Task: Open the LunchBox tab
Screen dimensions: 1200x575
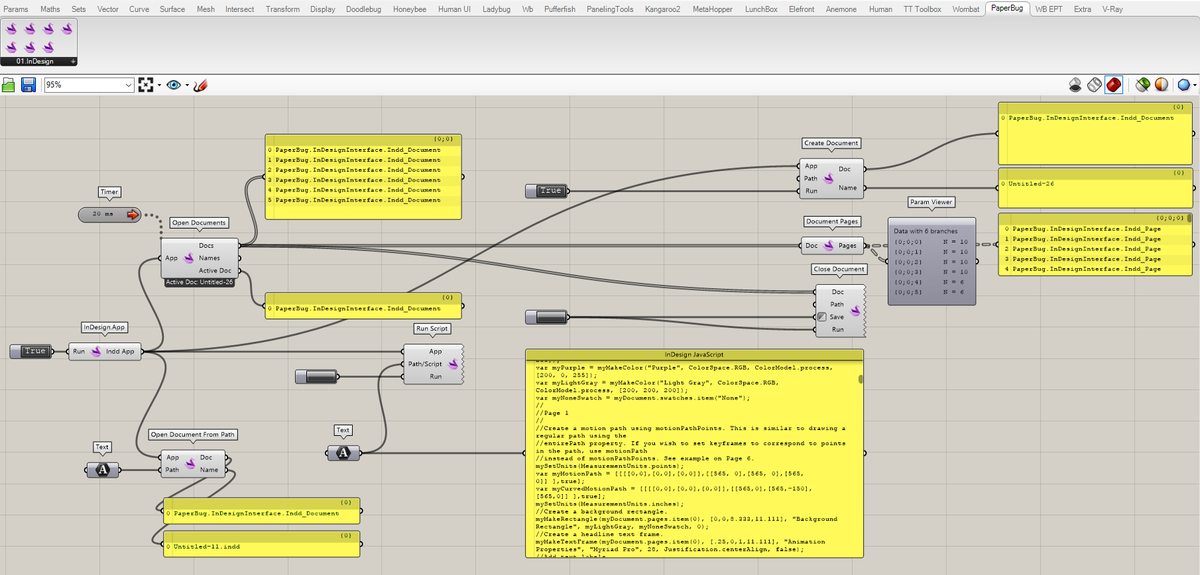Action: coord(763,8)
